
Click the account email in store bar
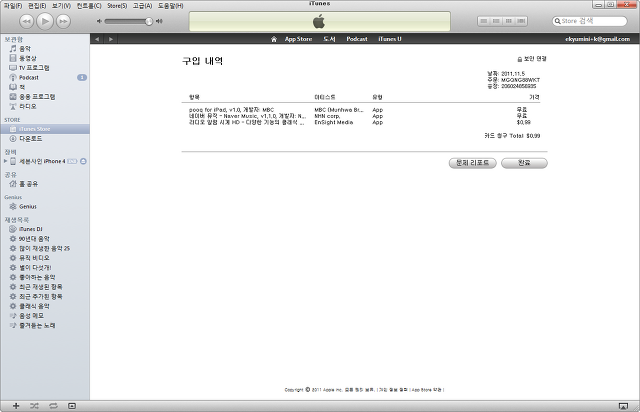pyautogui.click(x=598, y=39)
